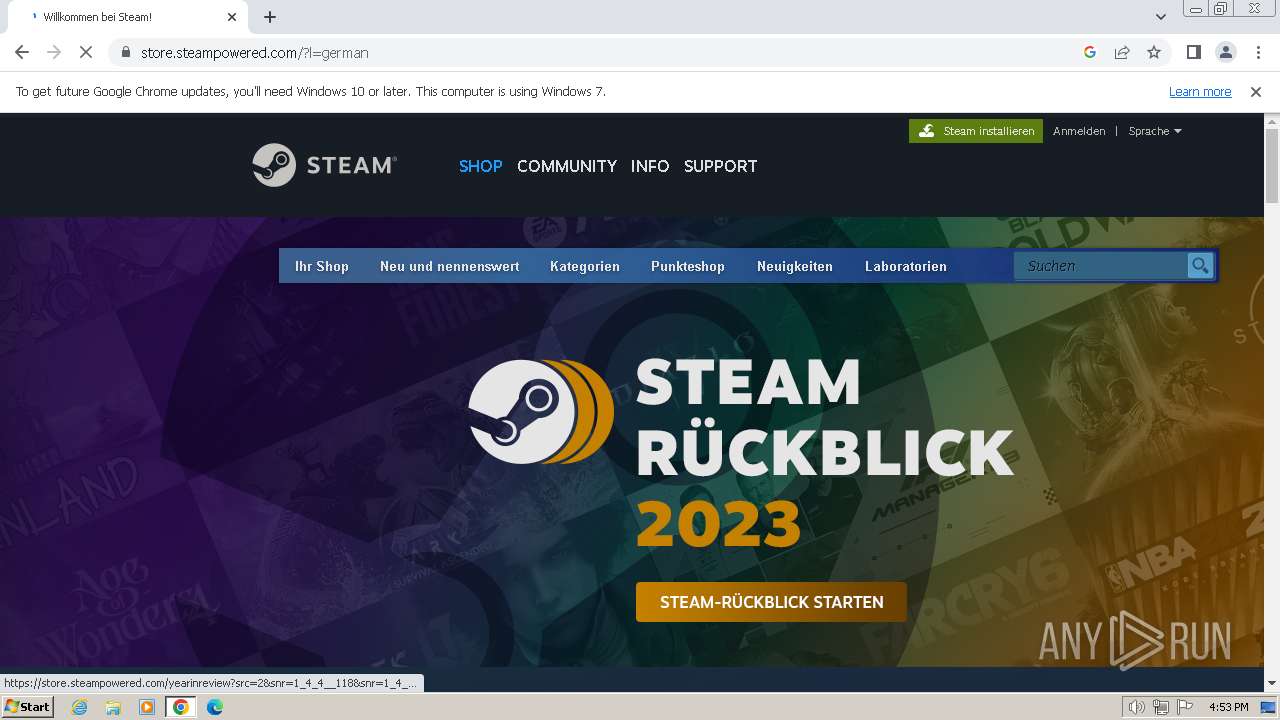The image size is (1280, 720).
Task: Open File Explorer folder in taskbar
Action: point(113,707)
